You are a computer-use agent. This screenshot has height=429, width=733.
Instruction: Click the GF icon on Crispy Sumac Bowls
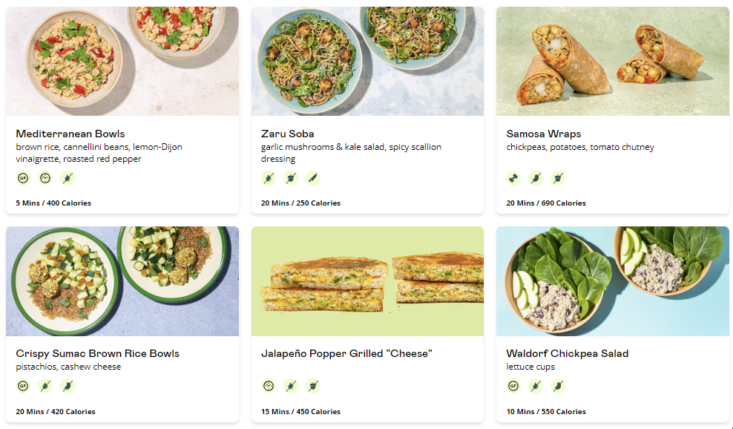click(x=23, y=386)
